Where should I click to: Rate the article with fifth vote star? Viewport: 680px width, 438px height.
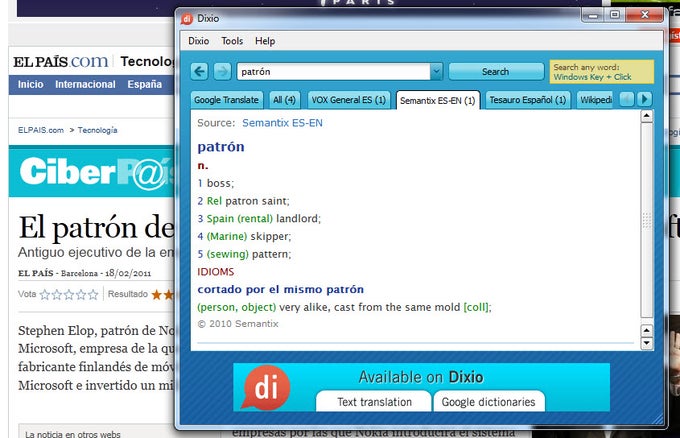[93, 295]
